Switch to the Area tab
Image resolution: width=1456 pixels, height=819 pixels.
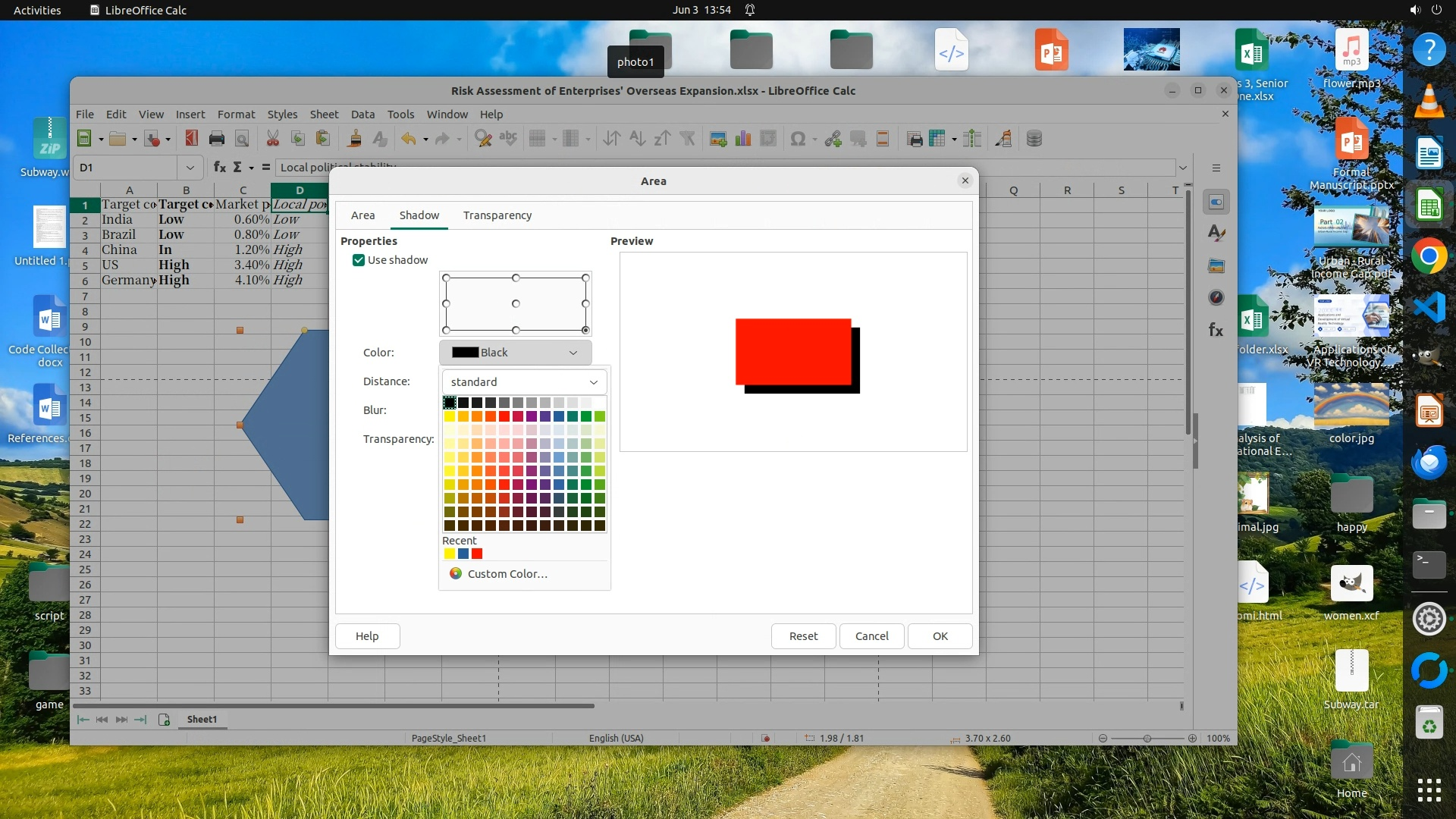[362, 215]
